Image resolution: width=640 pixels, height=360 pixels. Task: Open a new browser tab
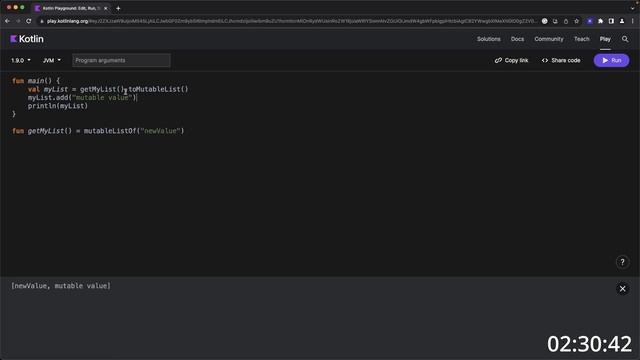coord(118,8)
